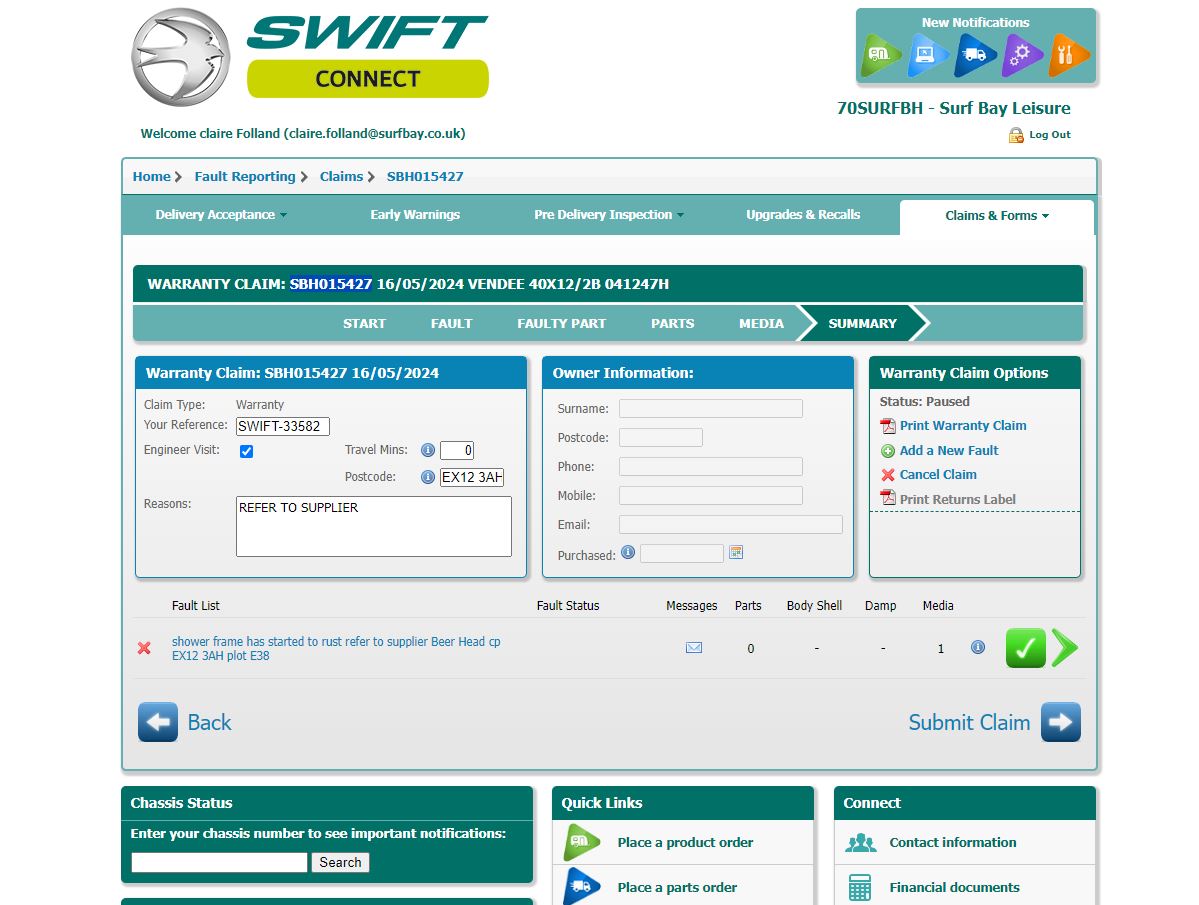Uncheck the Engineer Visit checkbox

246,451
